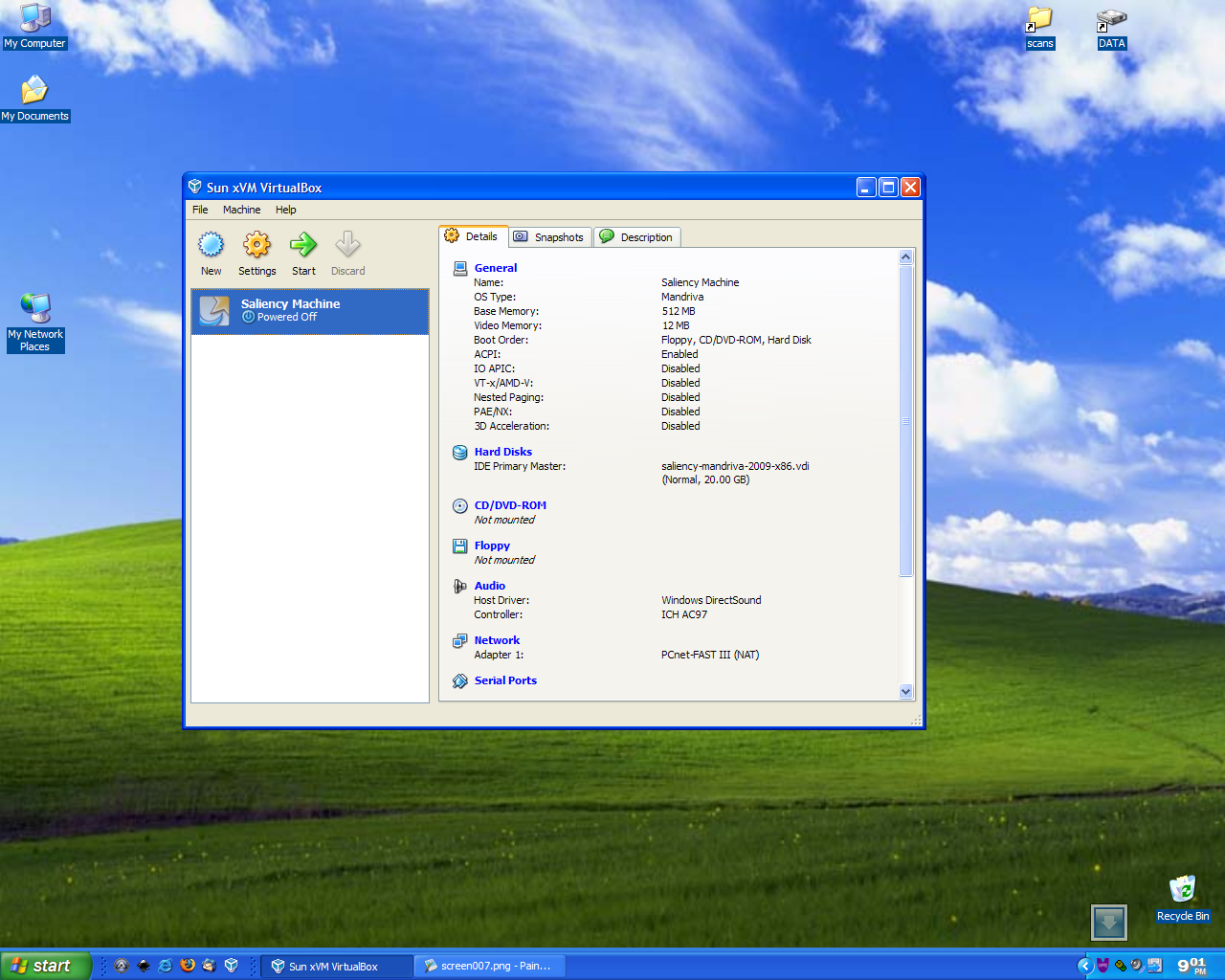Activate Sun xVM VirtualBox taskbar button

click(x=337, y=966)
